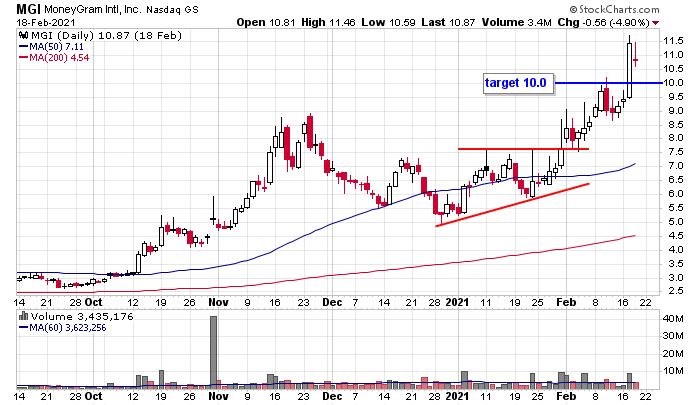The image size is (700, 405).
Task: Click the 'target 10.0' annotation box
Action: [518, 83]
